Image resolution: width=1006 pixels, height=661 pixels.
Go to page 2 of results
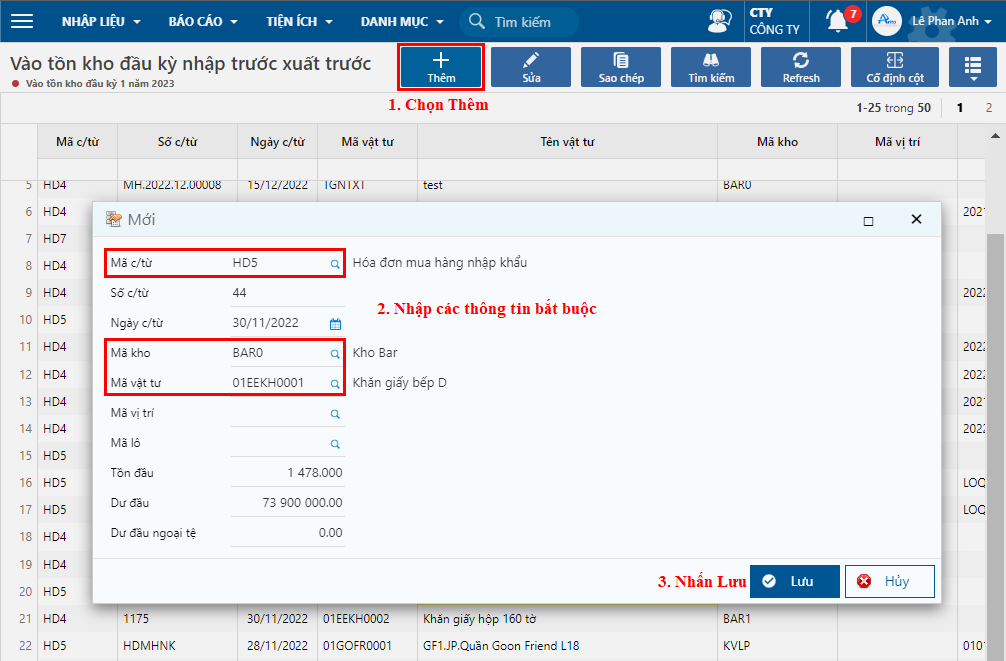pyautogui.click(x=989, y=108)
